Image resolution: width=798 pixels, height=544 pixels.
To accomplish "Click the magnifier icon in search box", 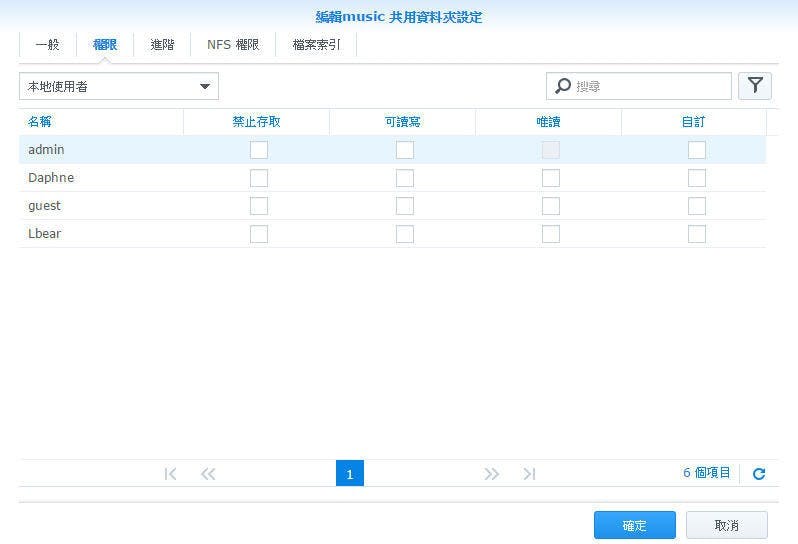I will 563,87.
